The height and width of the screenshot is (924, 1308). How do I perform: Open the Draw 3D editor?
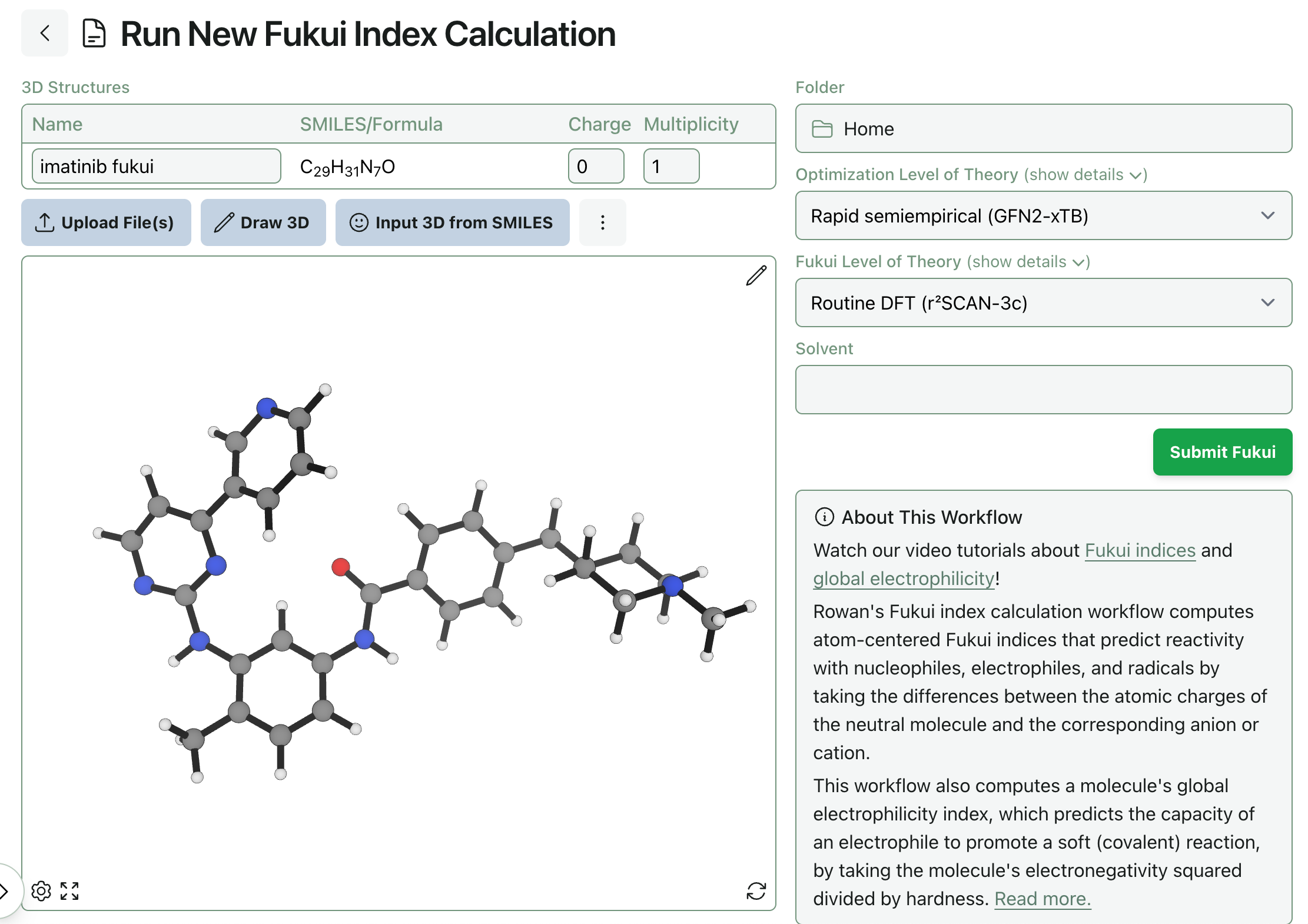click(x=263, y=222)
